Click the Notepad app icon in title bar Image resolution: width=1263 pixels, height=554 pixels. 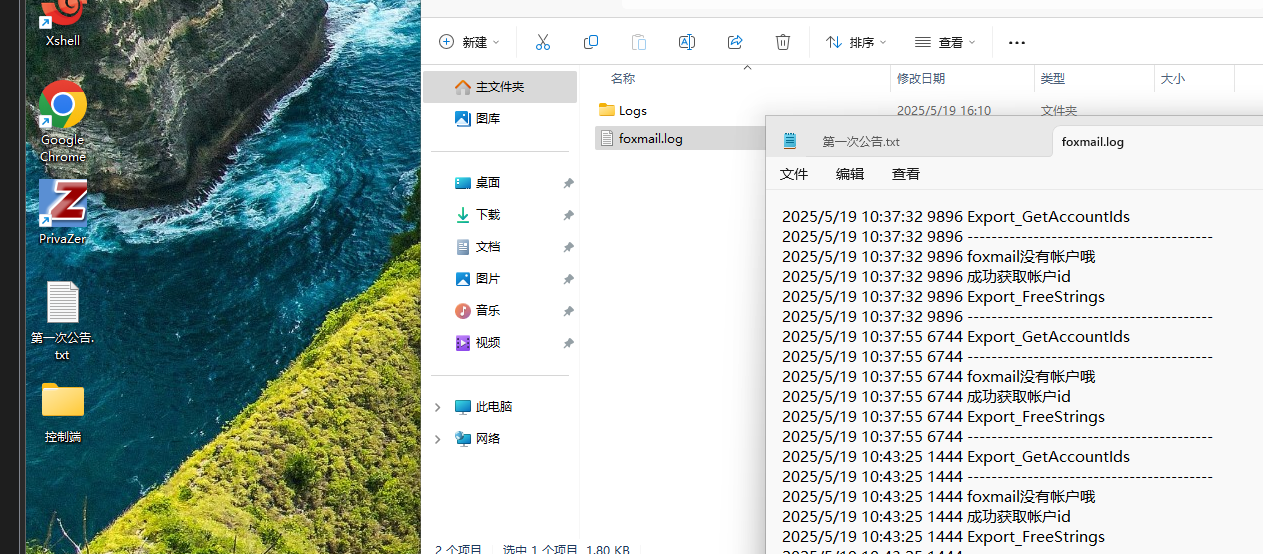click(x=790, y=141)
